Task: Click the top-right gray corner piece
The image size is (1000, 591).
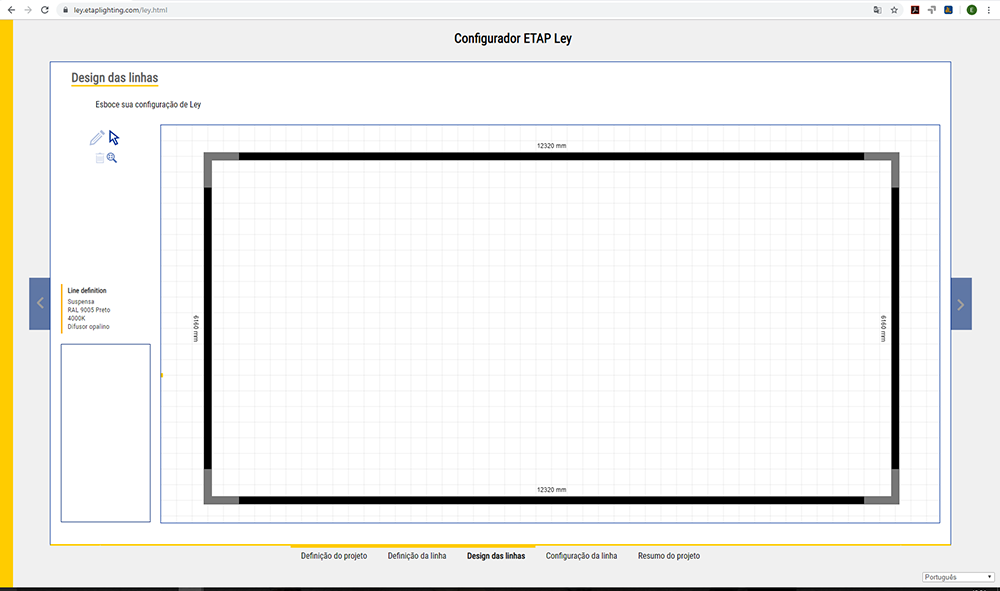Action: click(x=894, y=157)
